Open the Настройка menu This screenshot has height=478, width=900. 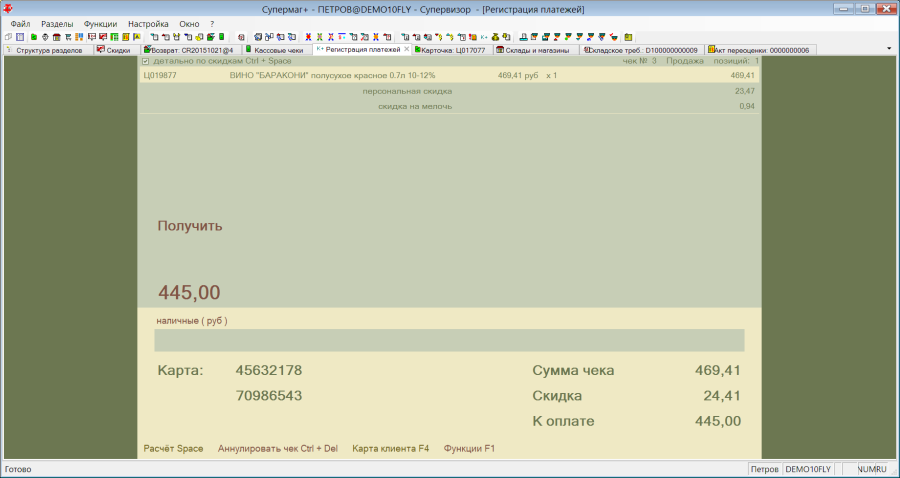click(x=148, y=24)
